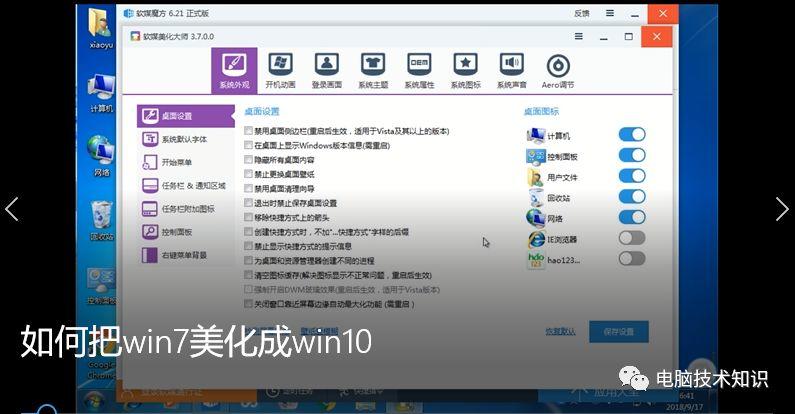Enable the IE浏览器 desktop icon switch
This screenshot has height=414, width=795.
tap(632, 238)
